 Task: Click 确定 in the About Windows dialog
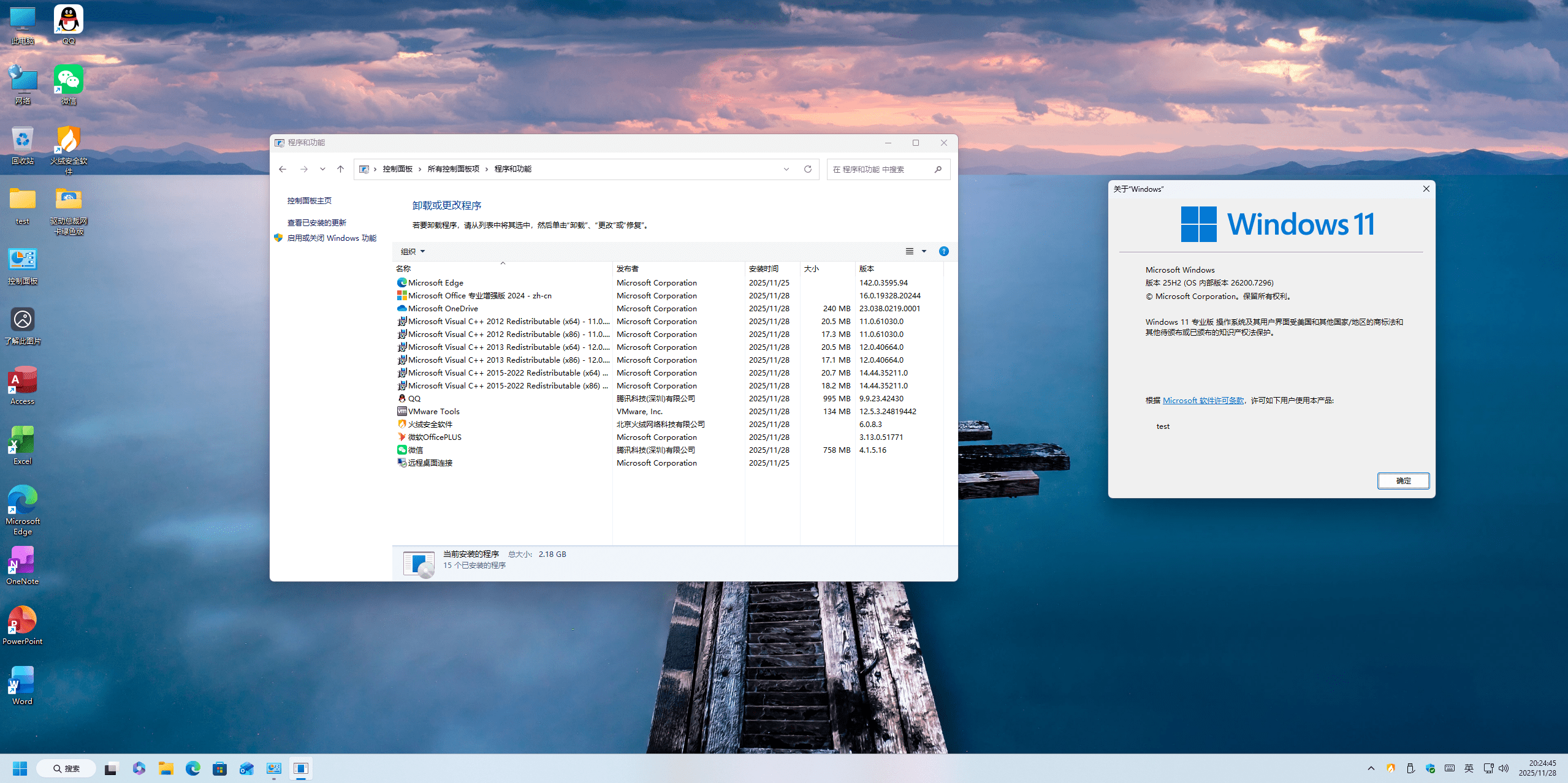coord(1403,480)
